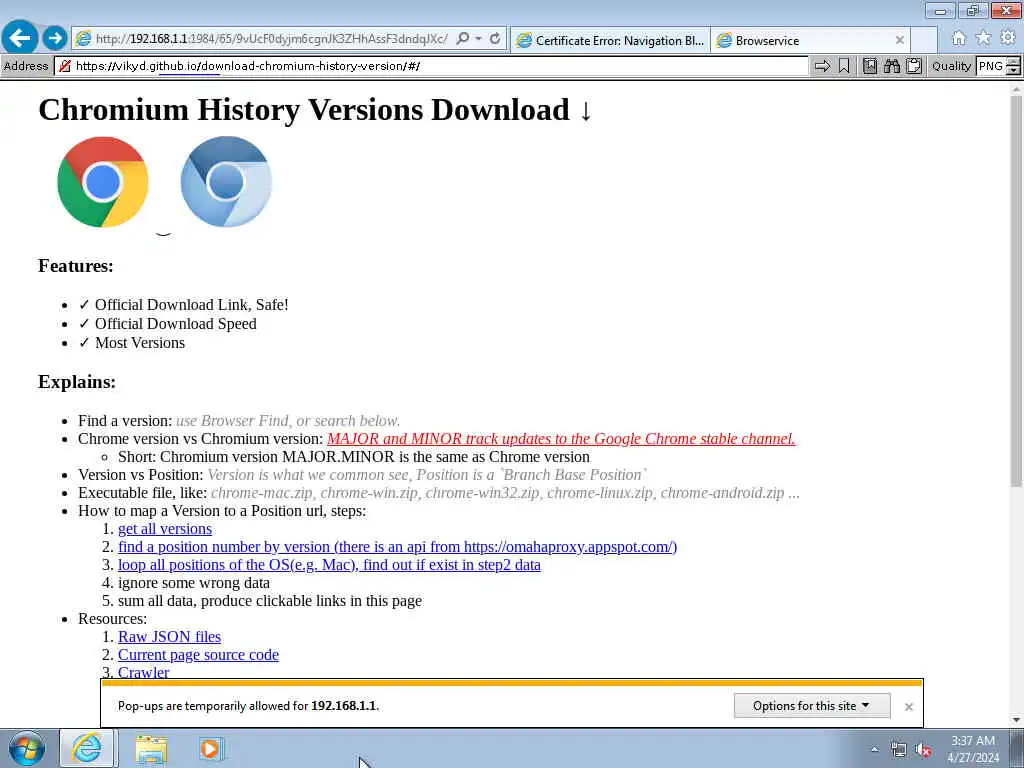Image resolution: width=1024 pixels, height=768 pixels.
Task: Click the IE page icon in URL bar
Action: pyautogui.click(x=83, y=39)
